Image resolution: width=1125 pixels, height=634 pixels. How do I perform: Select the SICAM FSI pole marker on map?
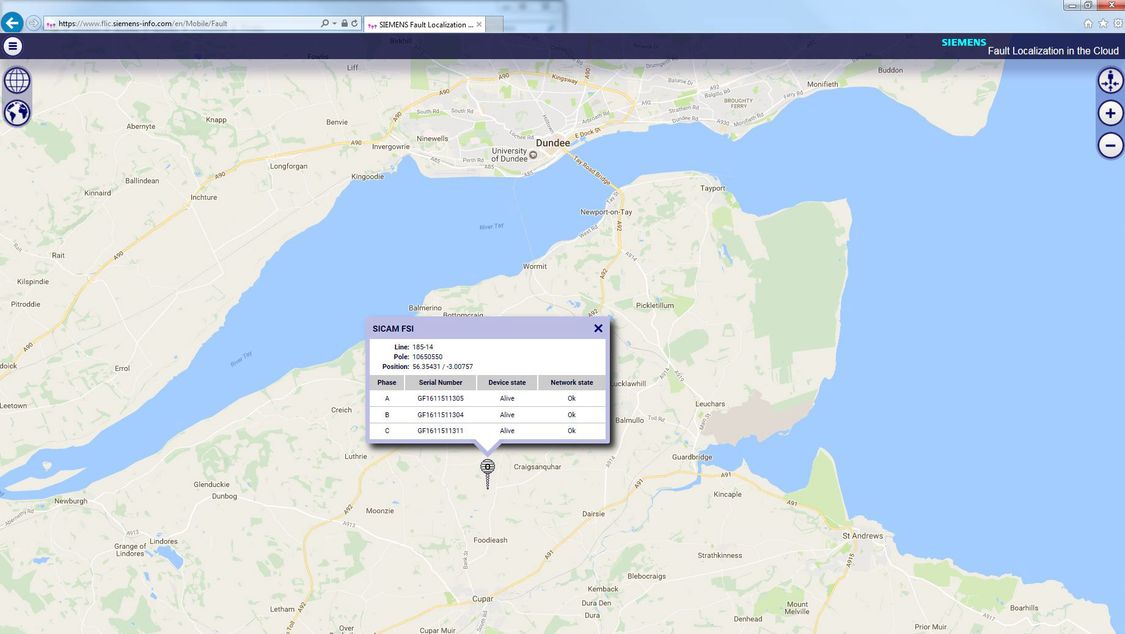(488, 473)
